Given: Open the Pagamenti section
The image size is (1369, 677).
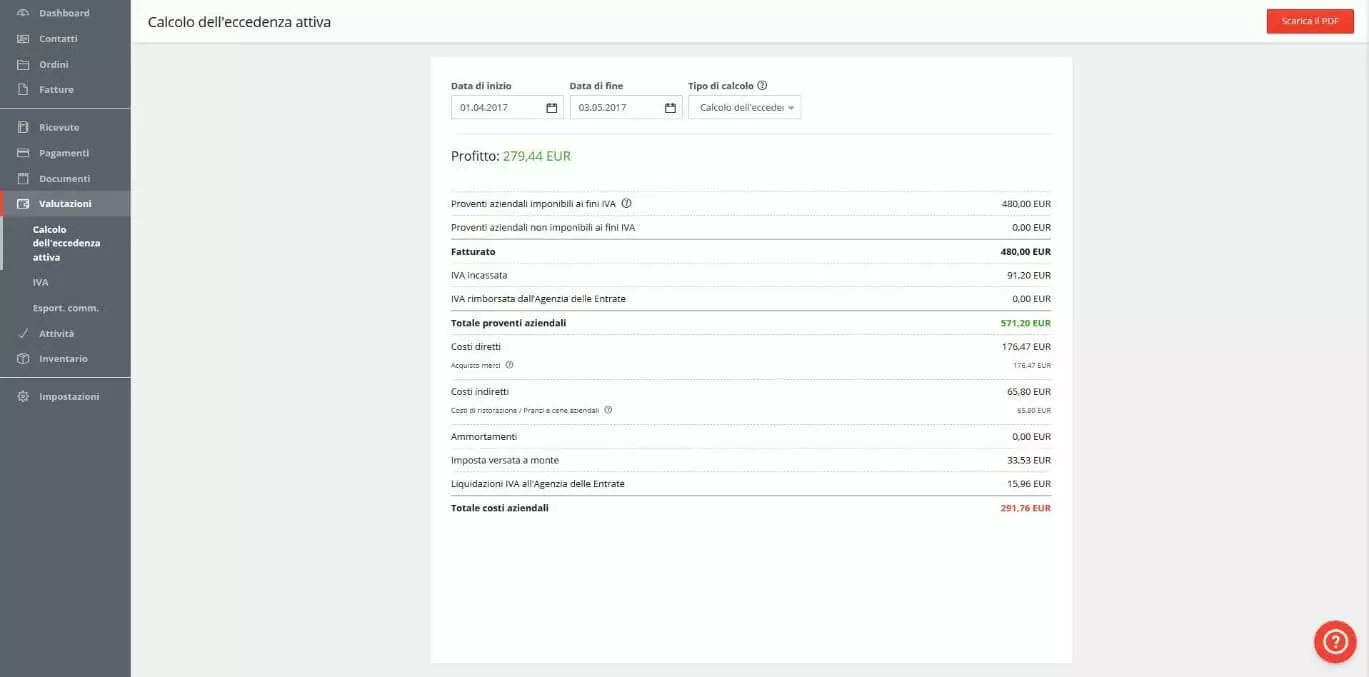Looking at the screenshot, I should [64, 153].
